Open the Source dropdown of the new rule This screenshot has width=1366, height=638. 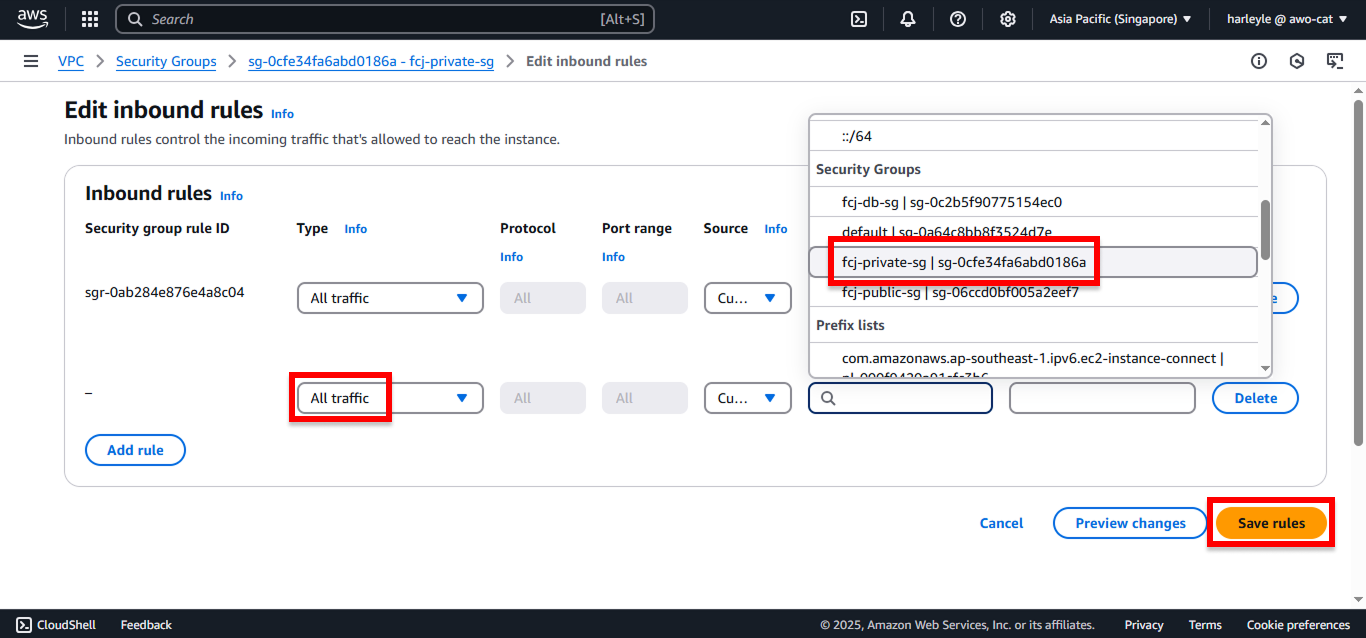coord(747,398)
